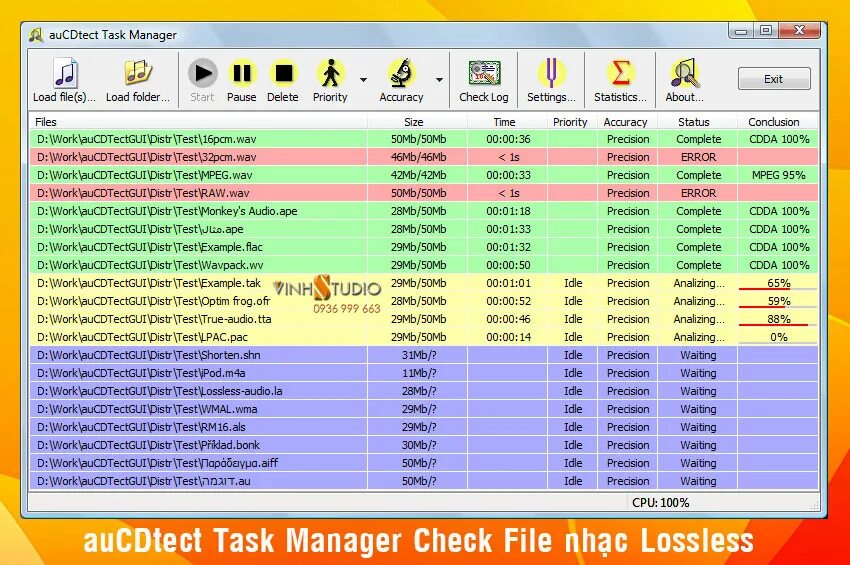Select the Wavpack.wv file row

(424, 265)
